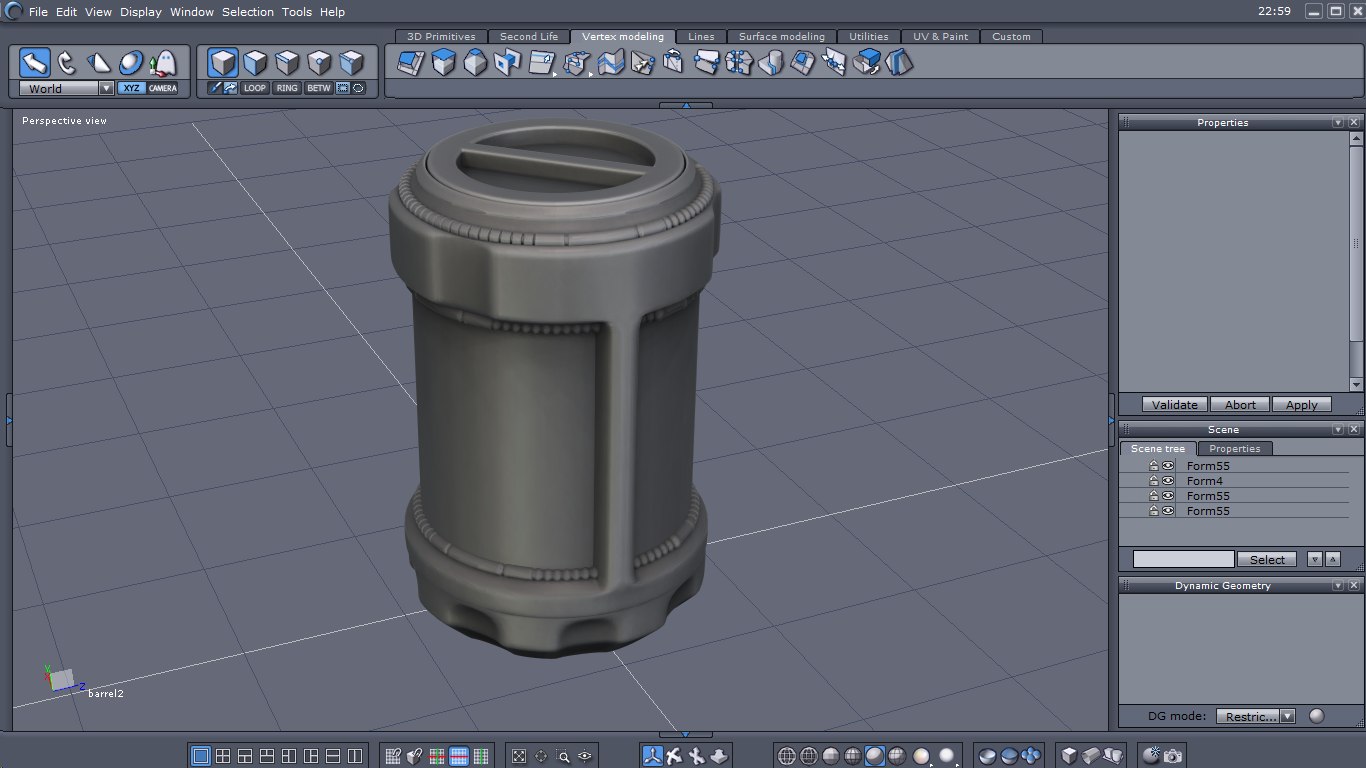This screenshot has height=768, width=1366.
Task: Switch to the Surface modeling tab
Action: tap(781, 37)
